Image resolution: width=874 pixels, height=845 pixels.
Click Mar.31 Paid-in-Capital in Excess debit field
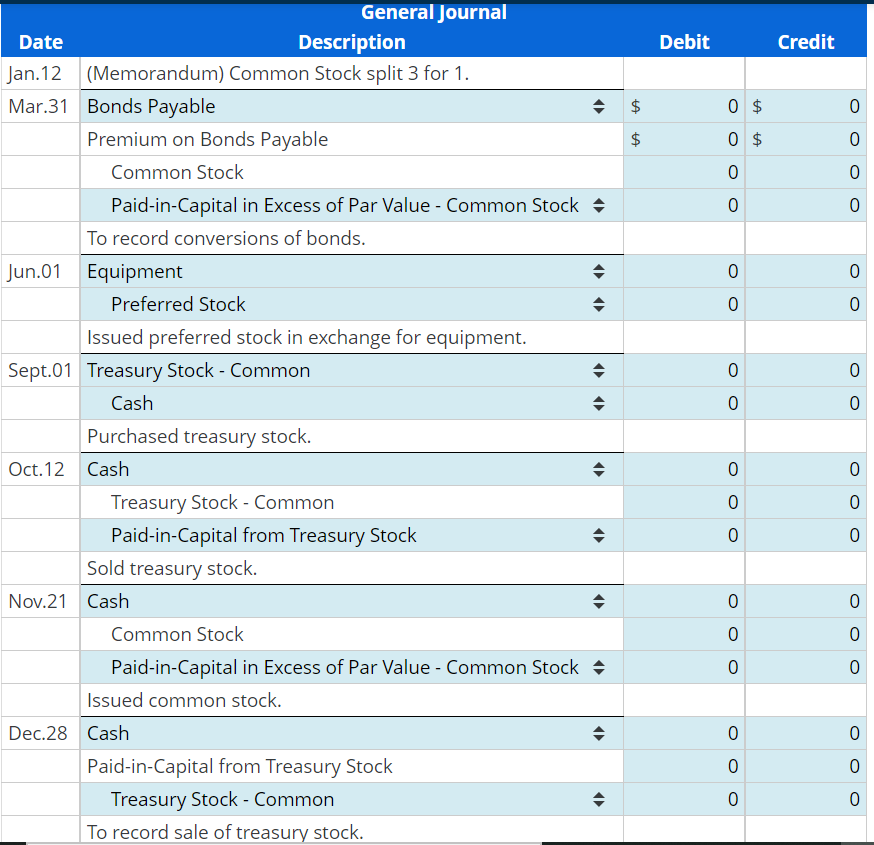tap(684, 205)
